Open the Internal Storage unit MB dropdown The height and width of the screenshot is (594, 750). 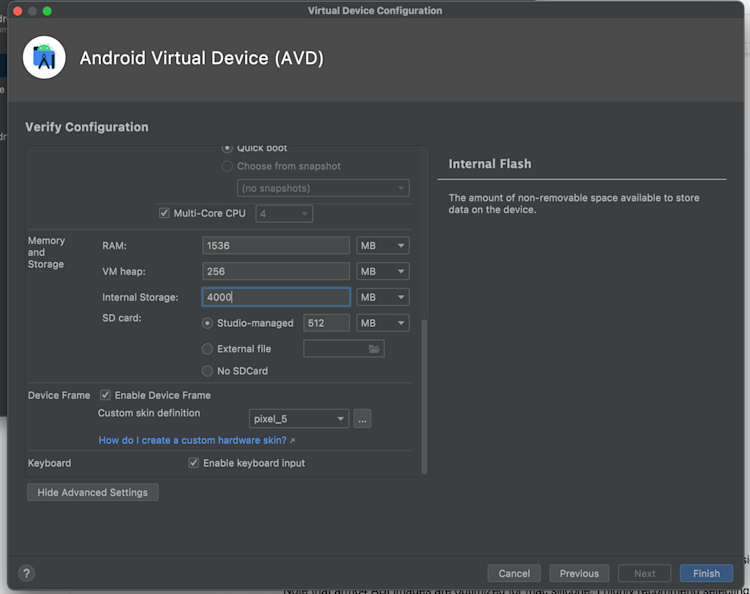pyautogui.click(x=383, y=297)
